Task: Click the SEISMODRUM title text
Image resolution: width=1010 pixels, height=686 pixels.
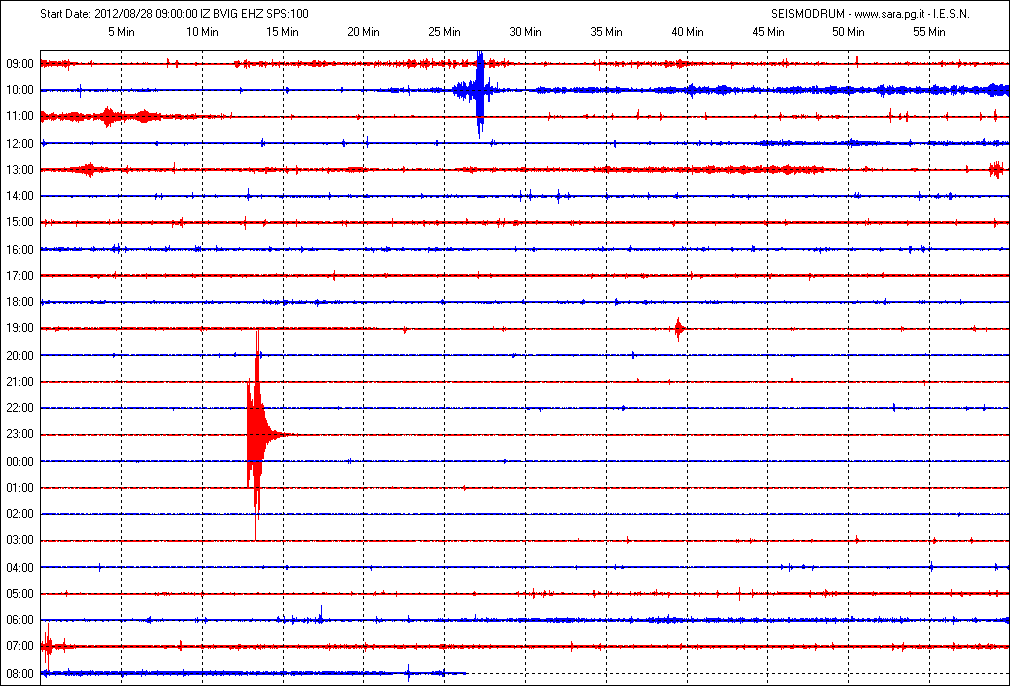Action: click(x=806, y=14)
